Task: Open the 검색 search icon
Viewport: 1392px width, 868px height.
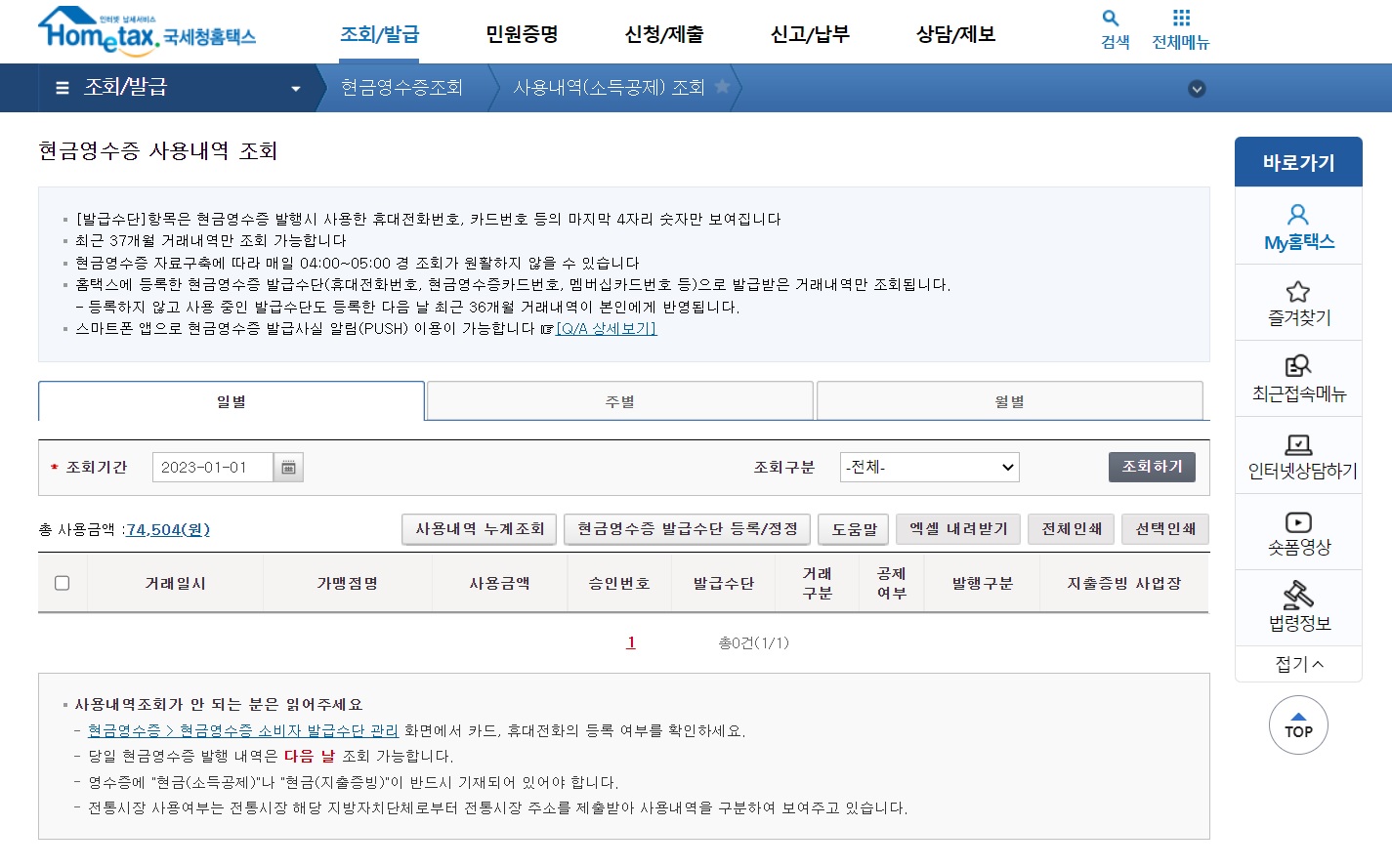Action: [1112, 28]
